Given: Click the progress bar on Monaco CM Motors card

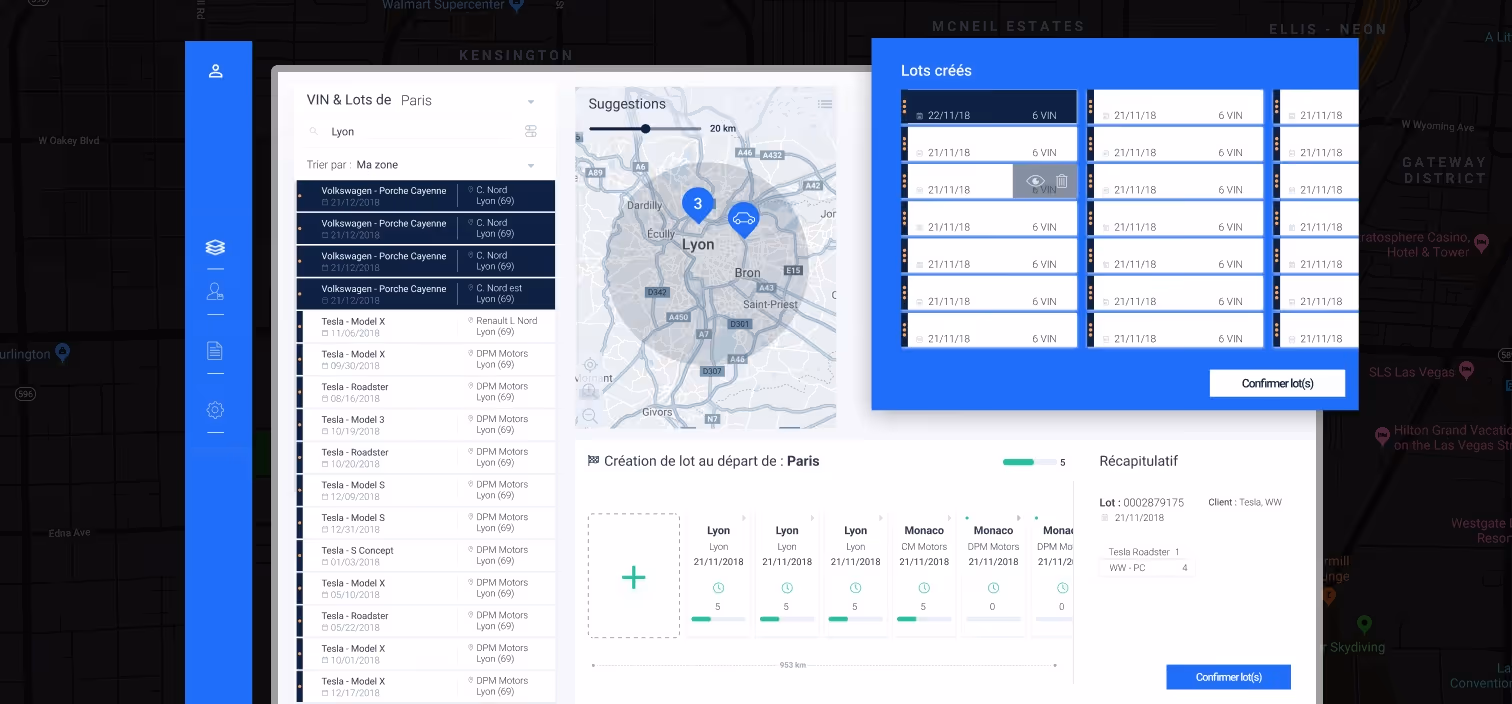Looking at the screenshot, I should (924, 619).
